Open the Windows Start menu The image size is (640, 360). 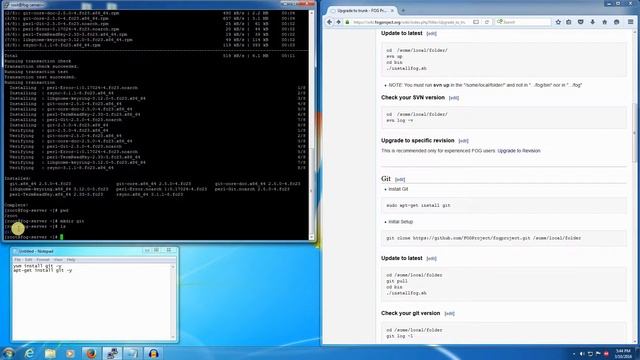[x=9, y=353]
